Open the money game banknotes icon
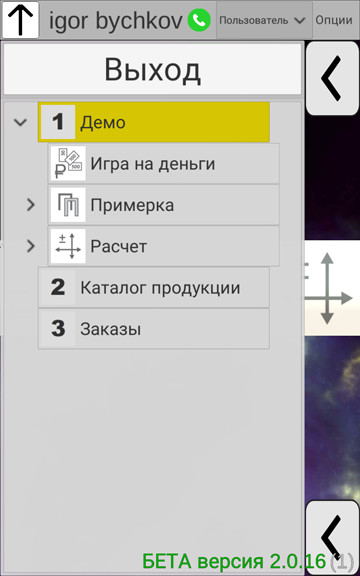360x576 pixels. pyautogui.click(x=68, y=163)
